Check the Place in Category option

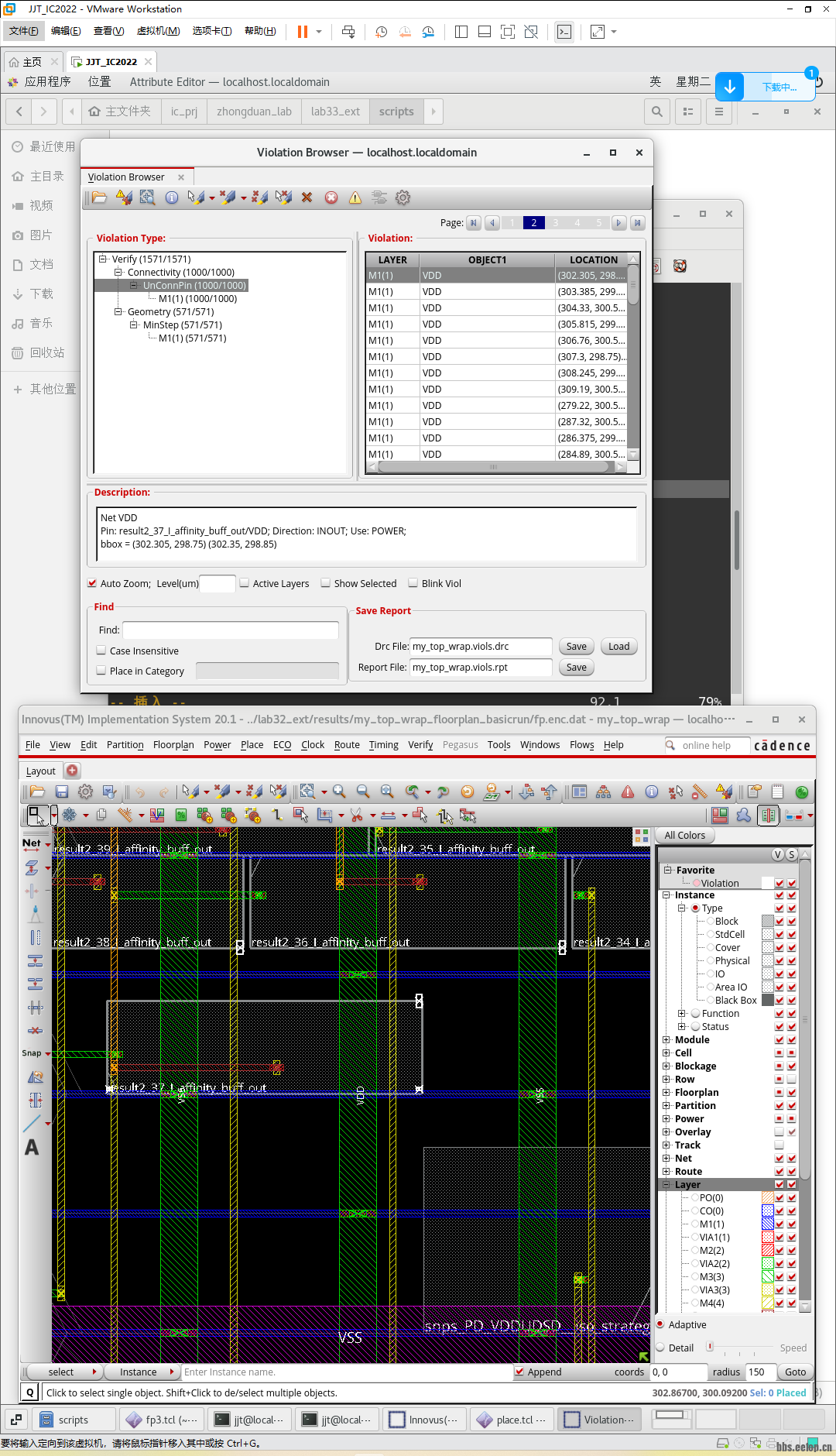point(101,671)
